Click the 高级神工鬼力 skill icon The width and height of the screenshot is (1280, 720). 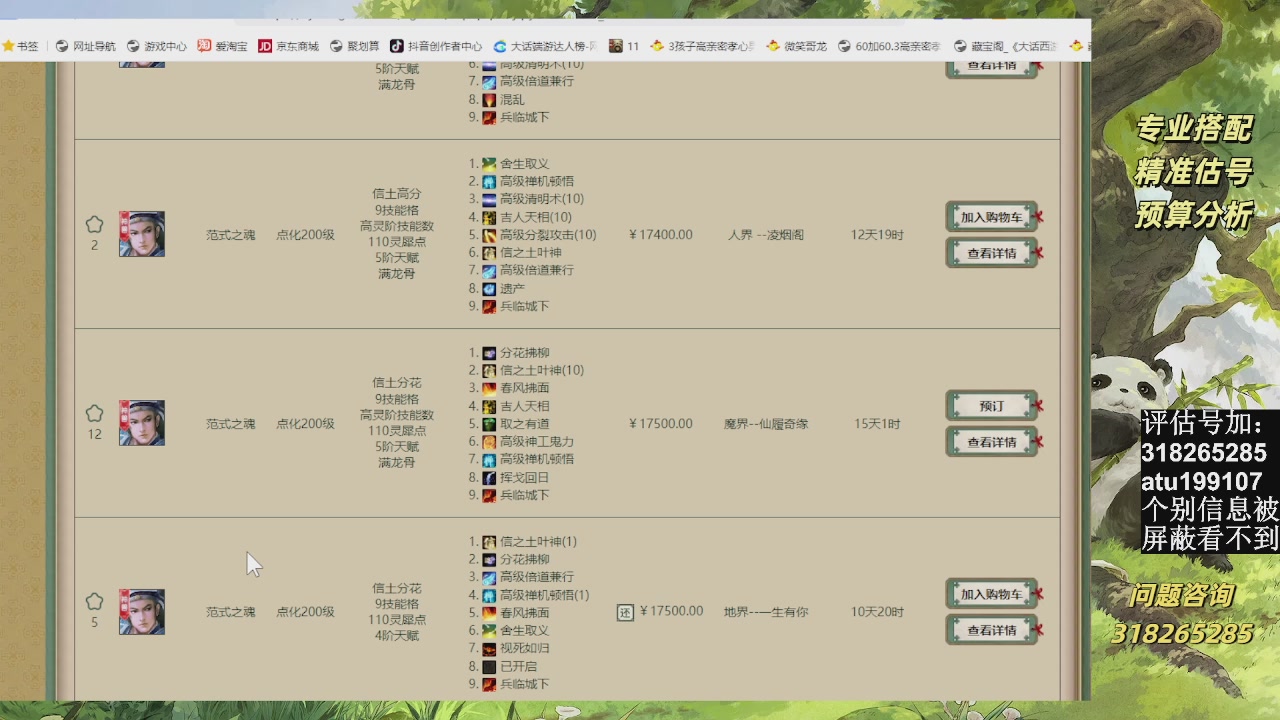click(x=489, y=441)
